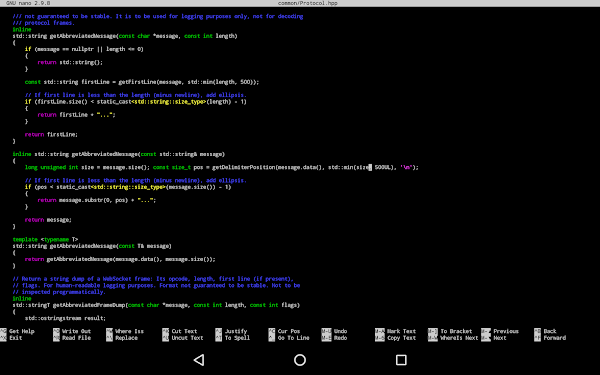
Task: Click the 'Next' shortcut label below Previous
Action: pyautogui.click(x=500, y=338)
